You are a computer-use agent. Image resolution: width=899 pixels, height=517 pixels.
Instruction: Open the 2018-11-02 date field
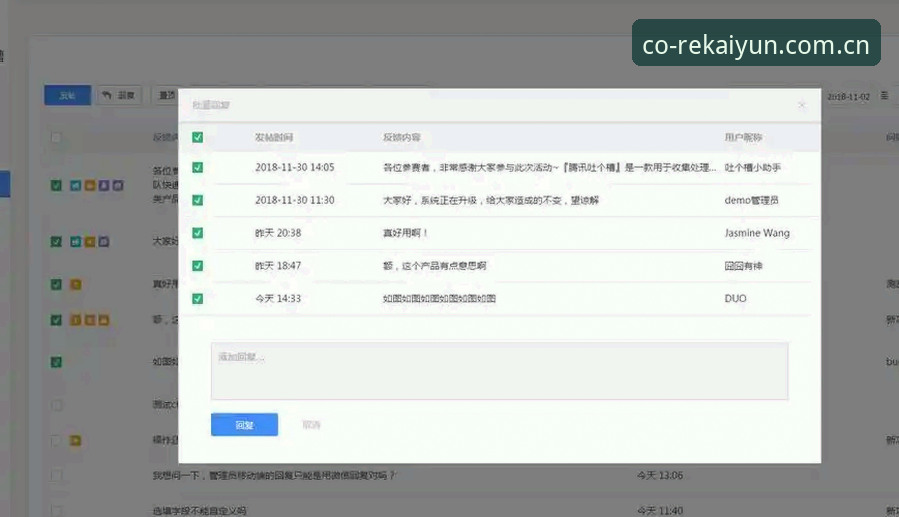848,97
